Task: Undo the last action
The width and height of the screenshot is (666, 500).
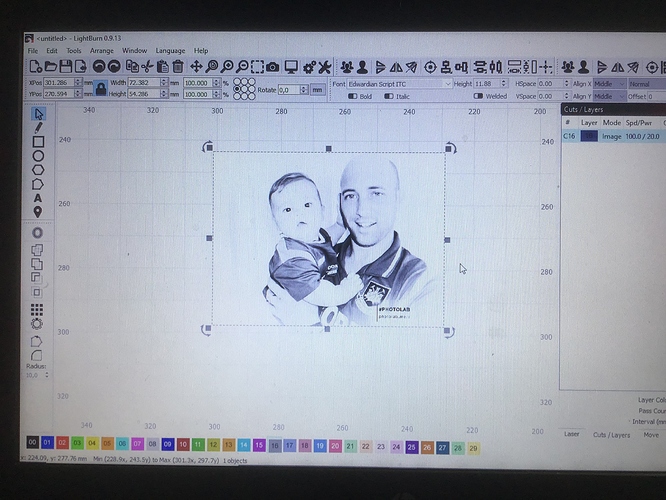Action: [99, 67]
